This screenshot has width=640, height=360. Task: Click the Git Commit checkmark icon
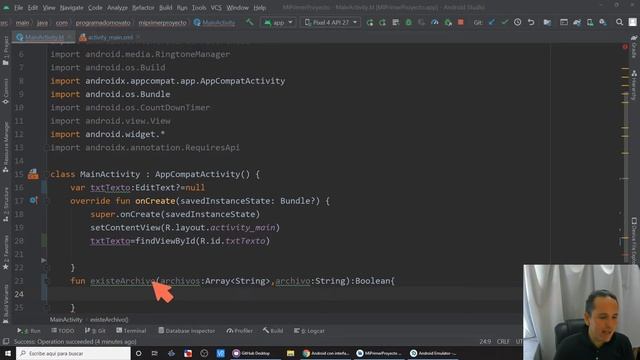pos(504,22)
